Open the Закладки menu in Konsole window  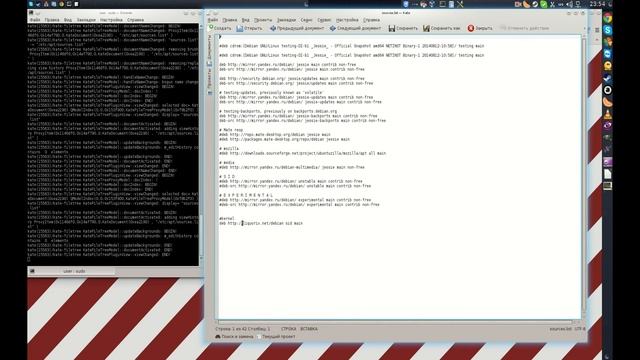[x=86, y=20]
